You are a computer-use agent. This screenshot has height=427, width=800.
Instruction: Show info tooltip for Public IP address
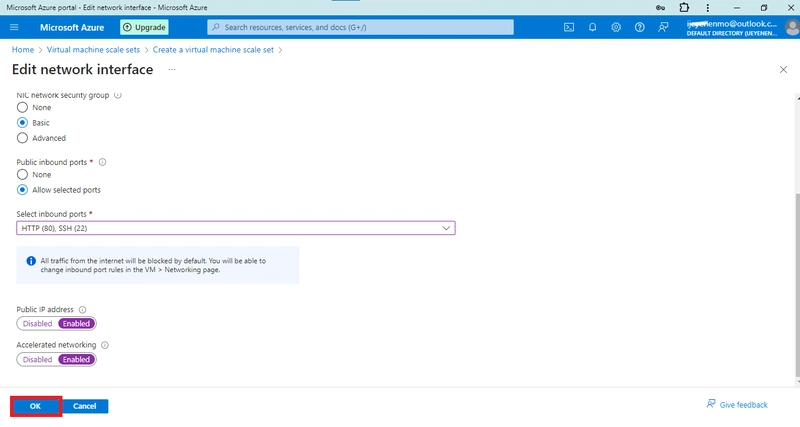pos(83,310)
